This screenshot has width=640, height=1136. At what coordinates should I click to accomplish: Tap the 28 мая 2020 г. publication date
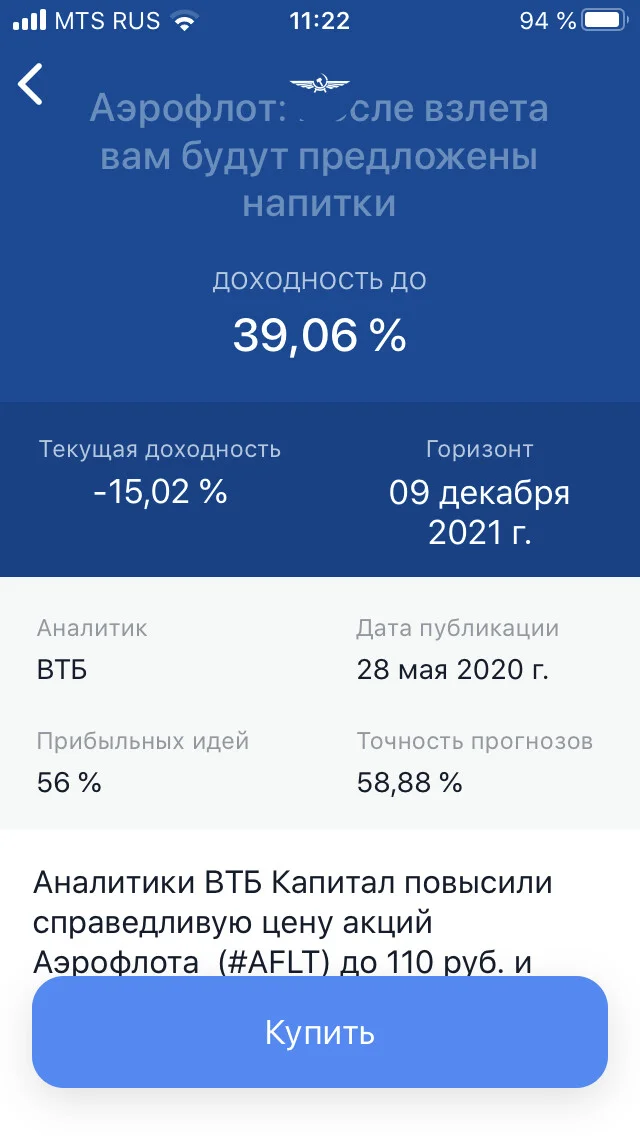point(452,669)
